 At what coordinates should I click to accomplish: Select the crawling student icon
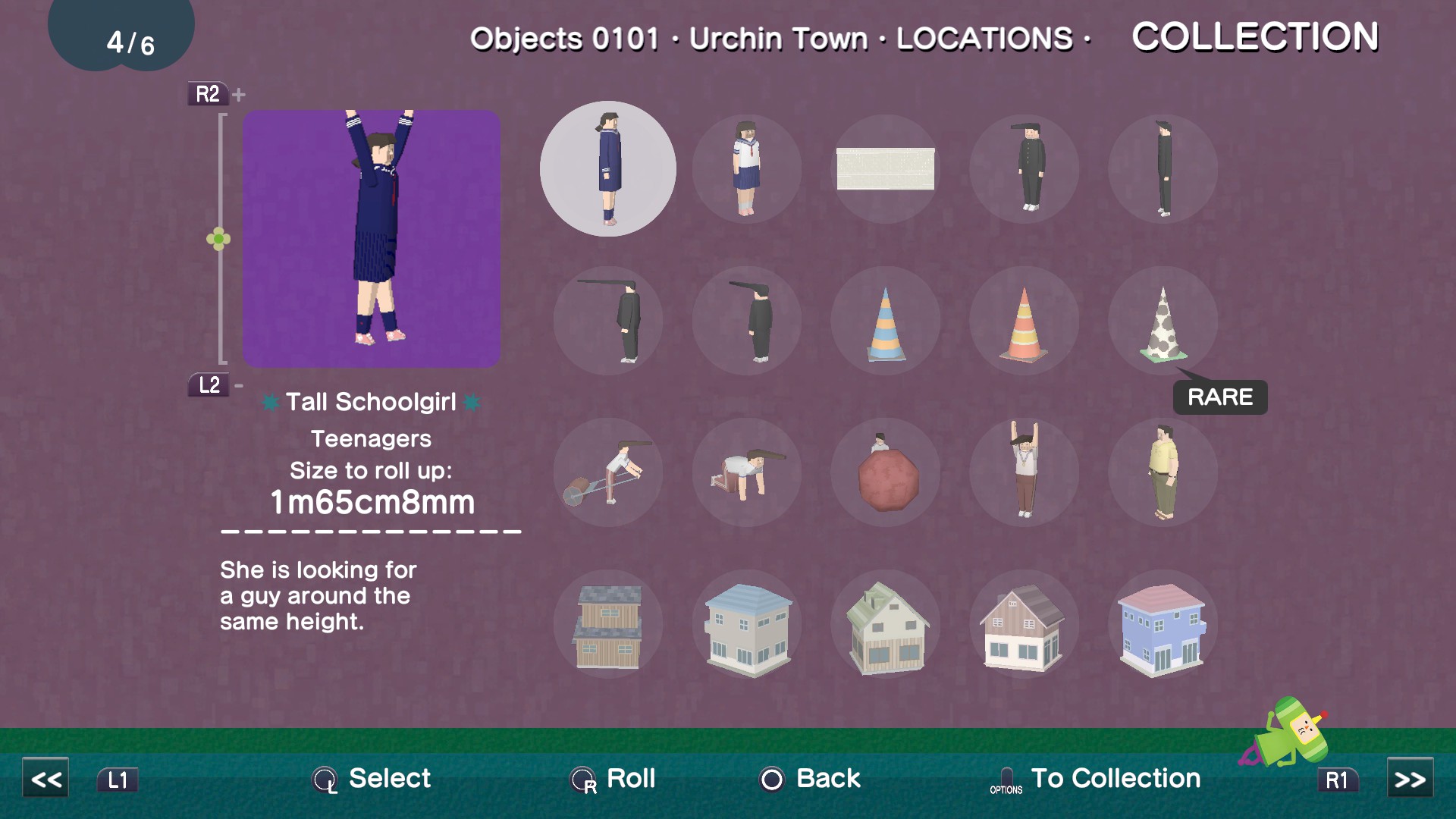(747, 472)
